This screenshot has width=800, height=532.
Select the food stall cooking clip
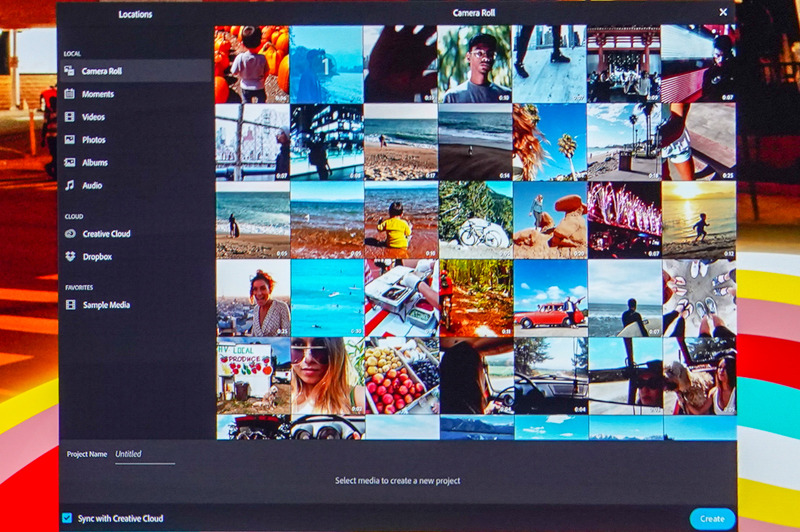point(402,298)
